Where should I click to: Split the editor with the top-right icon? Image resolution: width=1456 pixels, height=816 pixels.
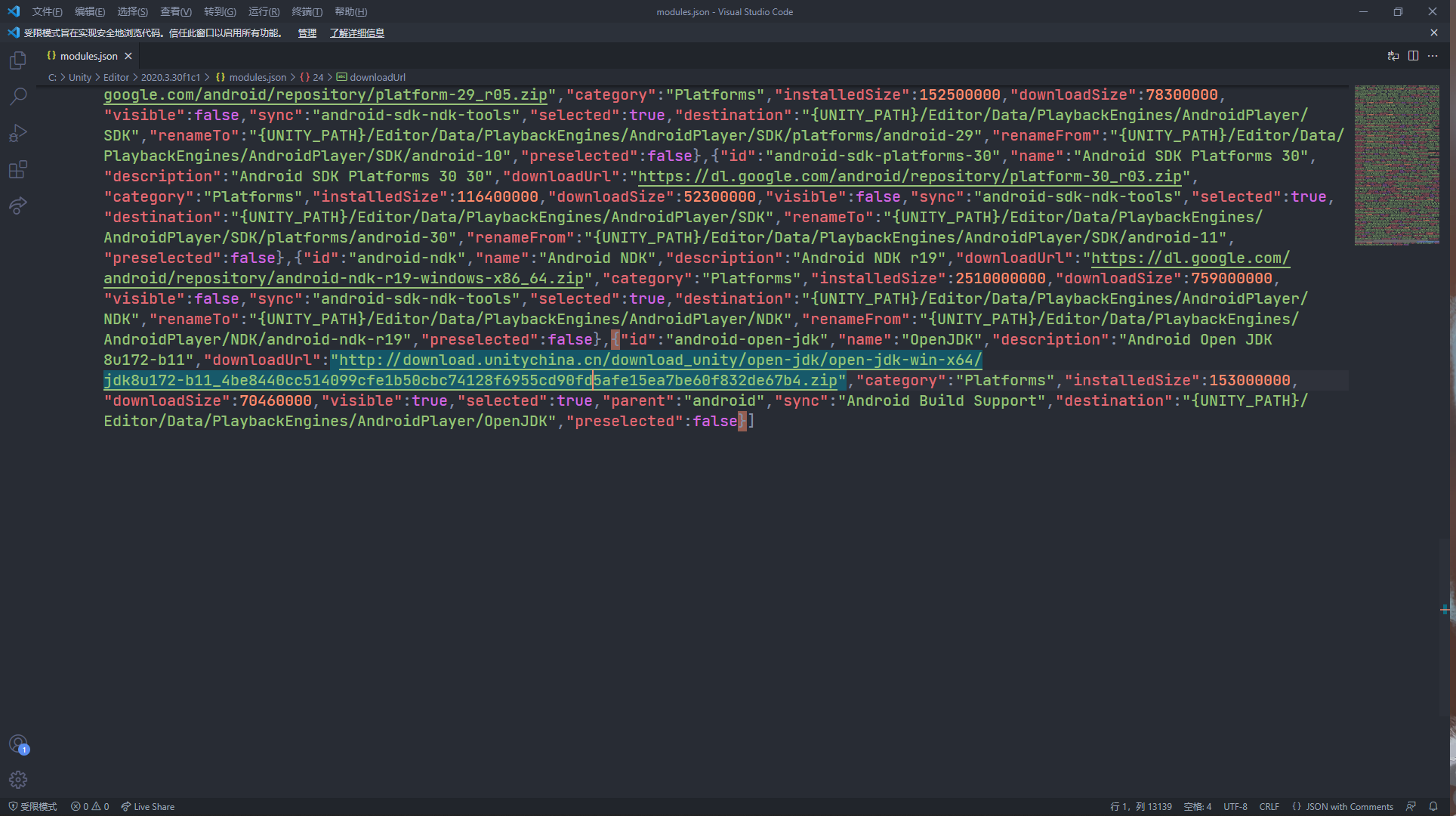(x=1413, y=55)
